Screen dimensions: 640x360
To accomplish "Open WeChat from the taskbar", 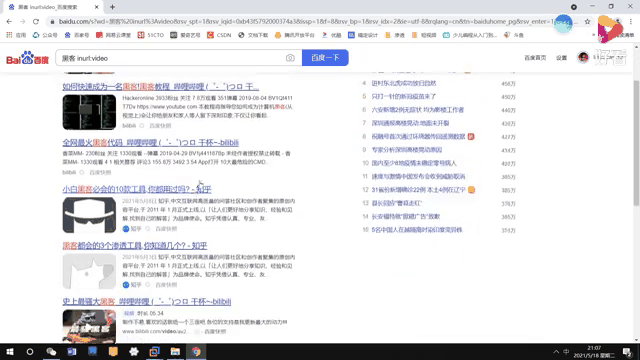I will click(x=51, y=351).
